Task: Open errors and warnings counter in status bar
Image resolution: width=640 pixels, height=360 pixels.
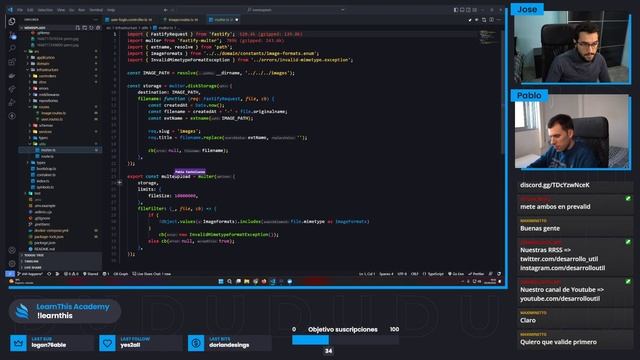Action: pyautogui.click(x=71, y=274)
